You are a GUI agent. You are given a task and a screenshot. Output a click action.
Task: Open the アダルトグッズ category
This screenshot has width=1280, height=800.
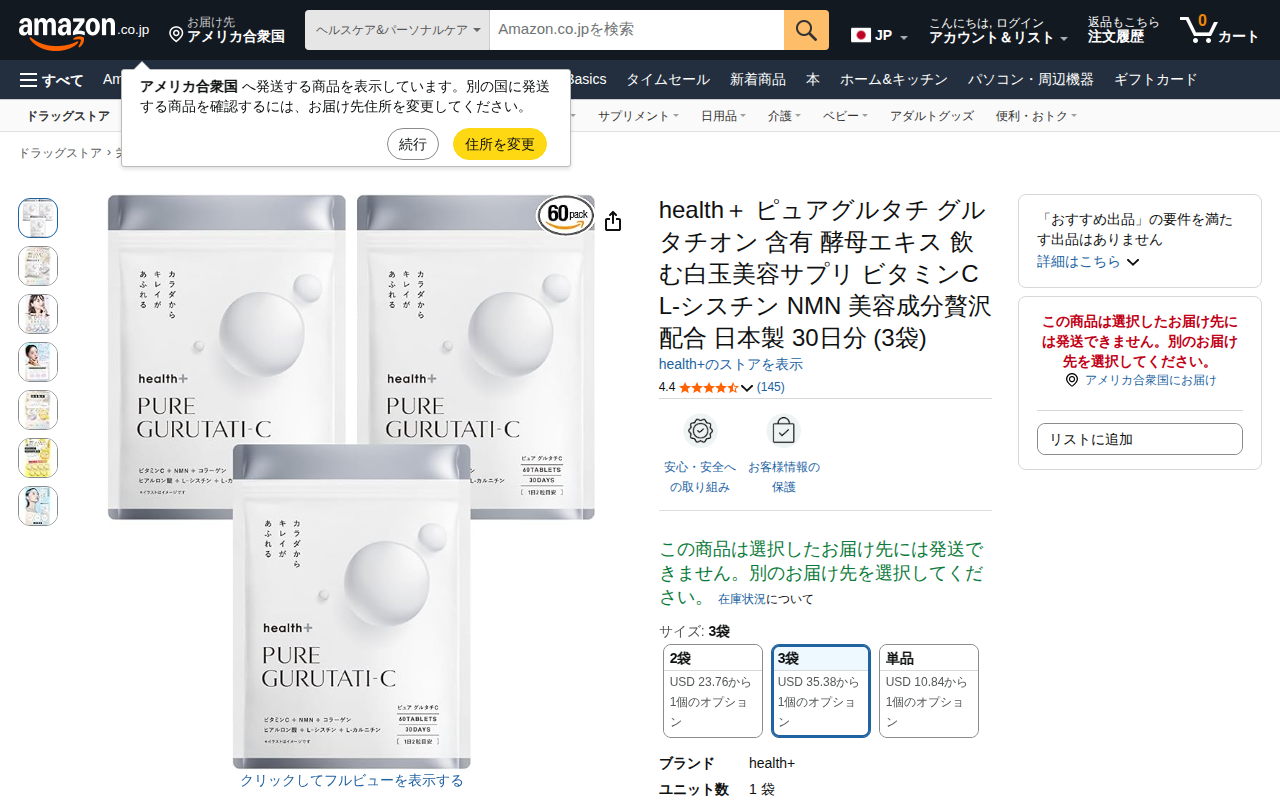[932, 116]
